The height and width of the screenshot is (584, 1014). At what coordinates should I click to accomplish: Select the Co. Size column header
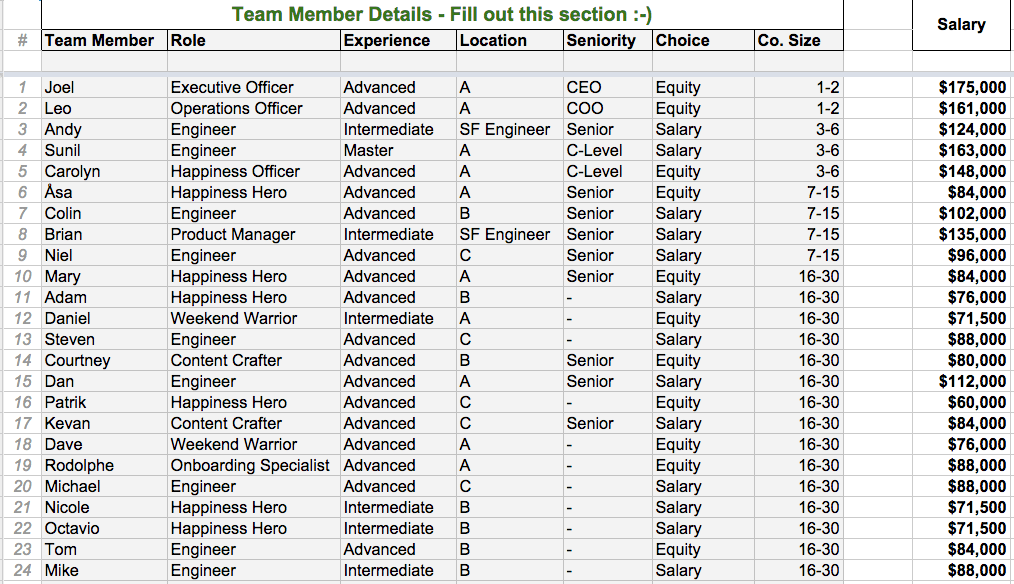coord(789,41)
